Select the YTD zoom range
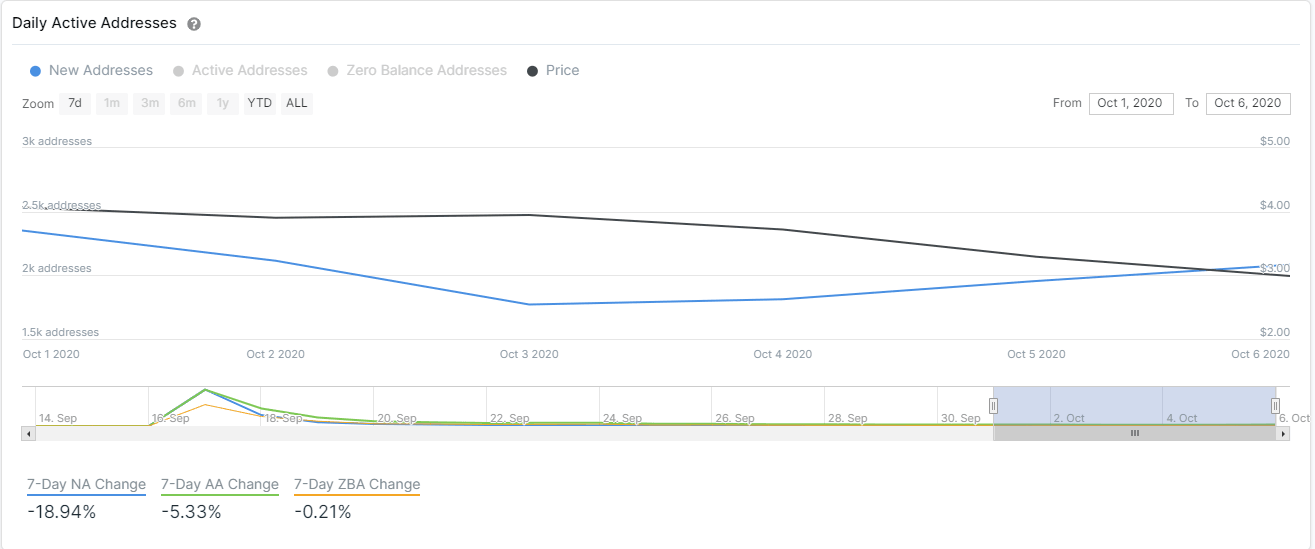Image resolution: width=1315 pixels, height=549 pixels. coord(260,103)
